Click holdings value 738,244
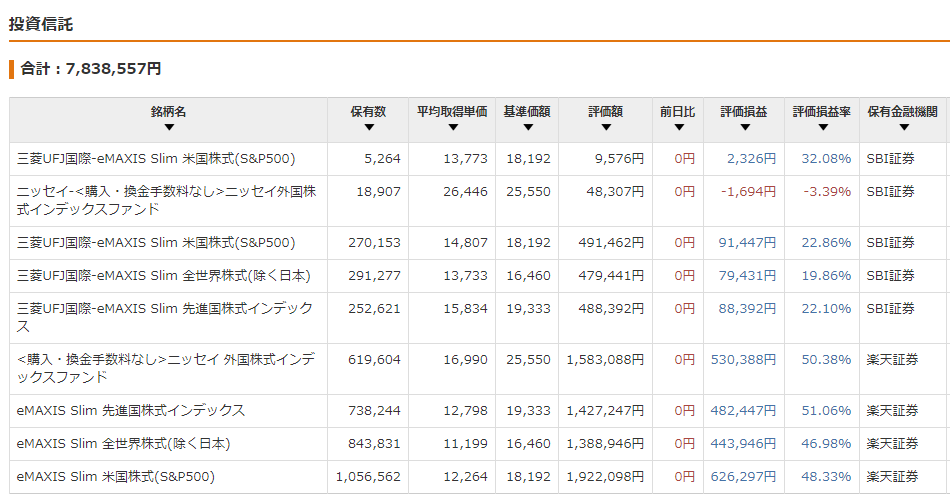Image resolution: width=950 pixels, height=503 pixels. [374, 411]
